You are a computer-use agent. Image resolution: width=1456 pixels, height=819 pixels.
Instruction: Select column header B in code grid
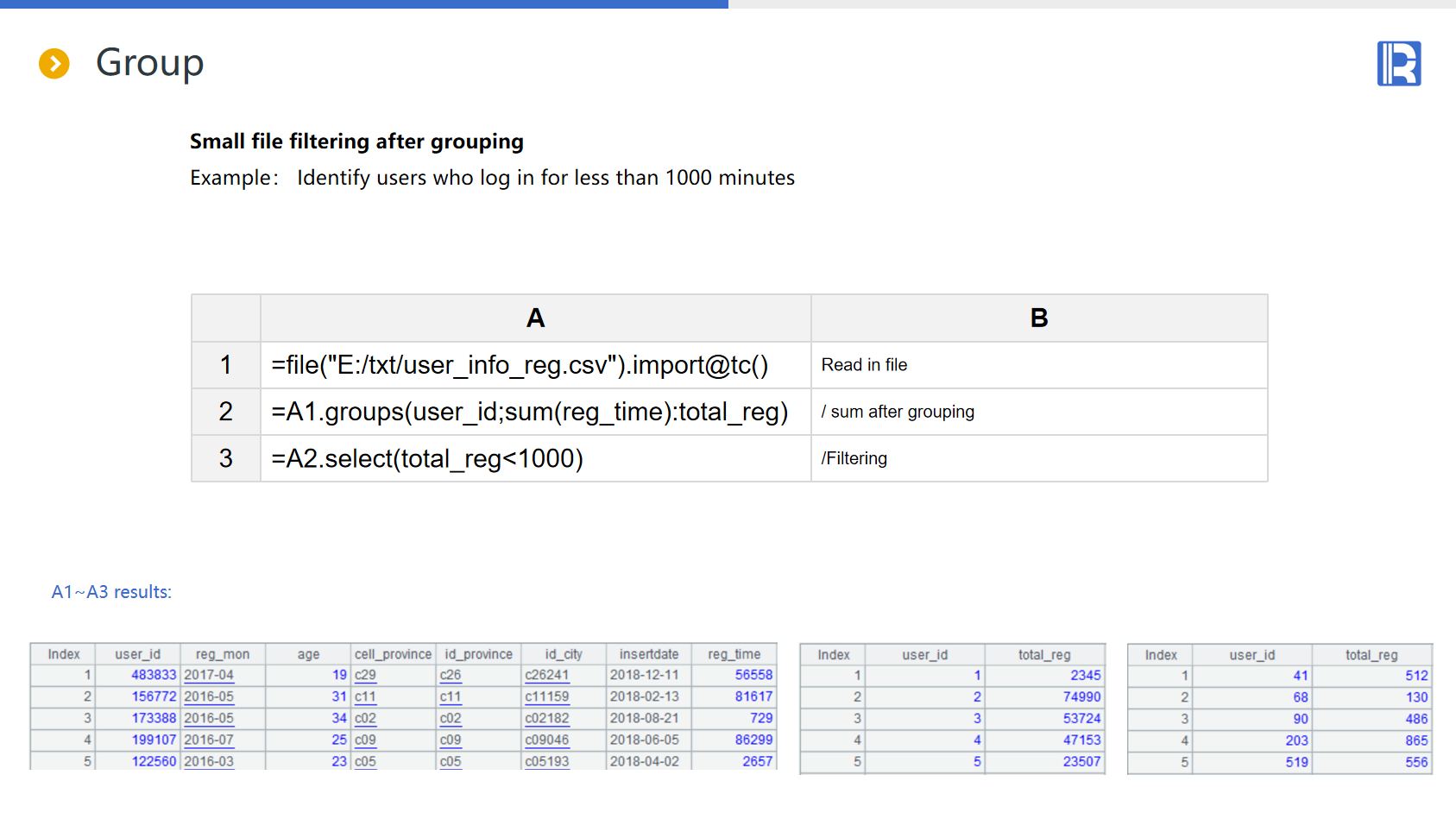point(1038,318)
